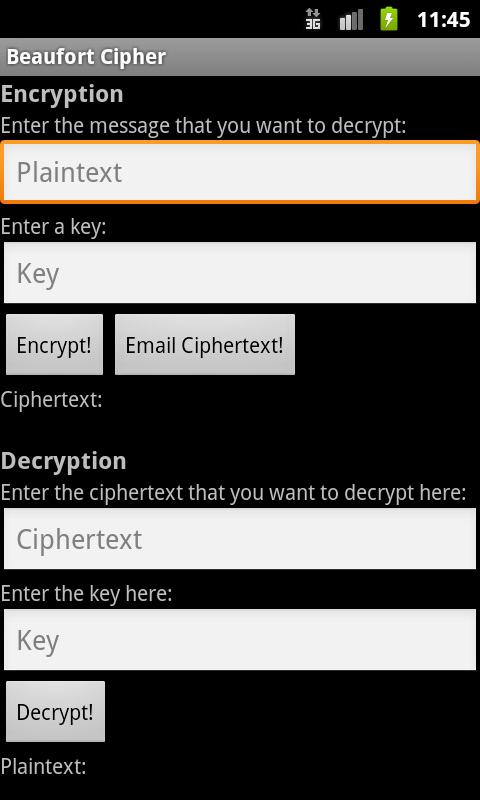Click the Encrypt! button
The width and height of the screenshot is (480, 800).
(54, 344)
